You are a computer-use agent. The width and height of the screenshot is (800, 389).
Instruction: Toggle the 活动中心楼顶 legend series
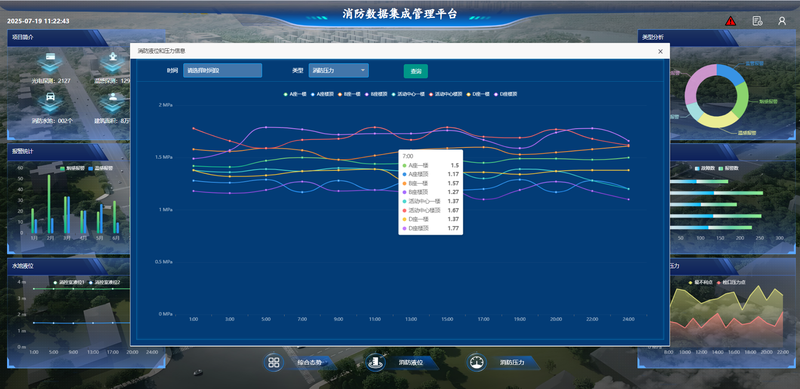pos(446,94)
